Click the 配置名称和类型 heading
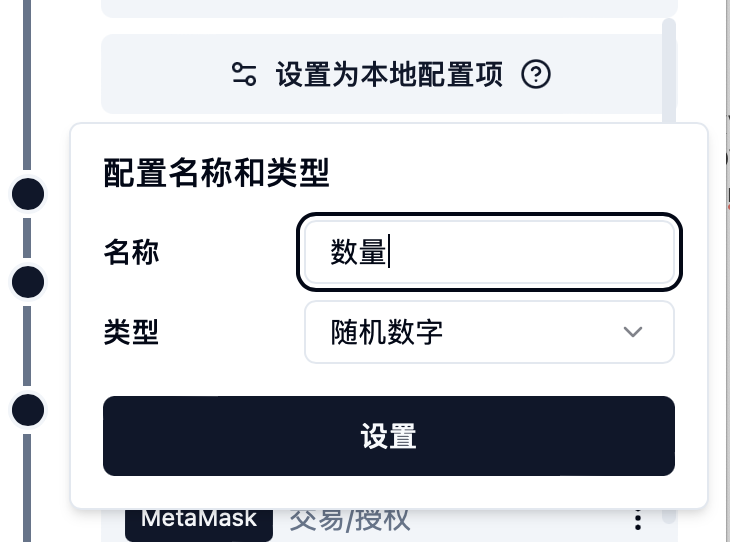Viewport: 730px width, 542px height. pyautogui.click(x=216, y=174)
